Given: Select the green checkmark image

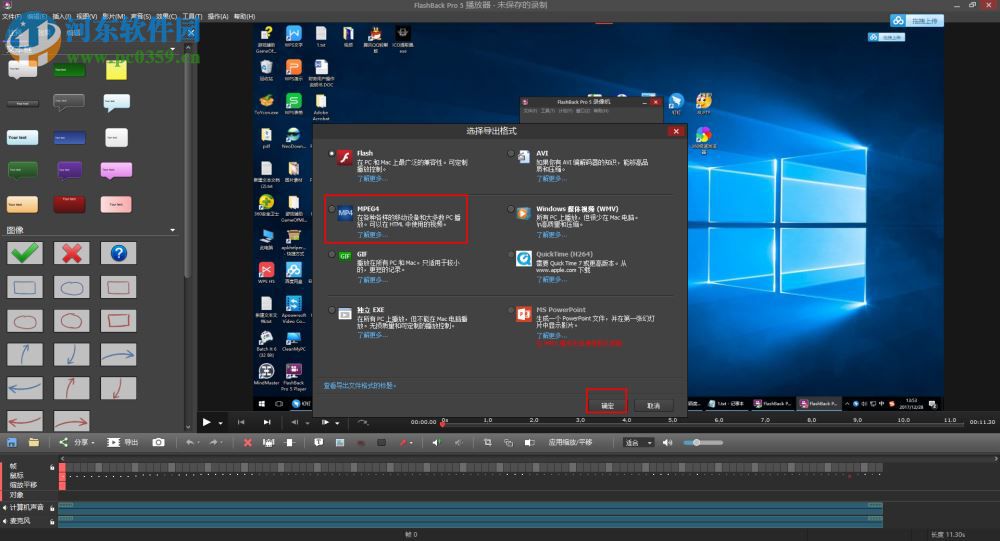Looking at the screenshot, I should 25,253.
